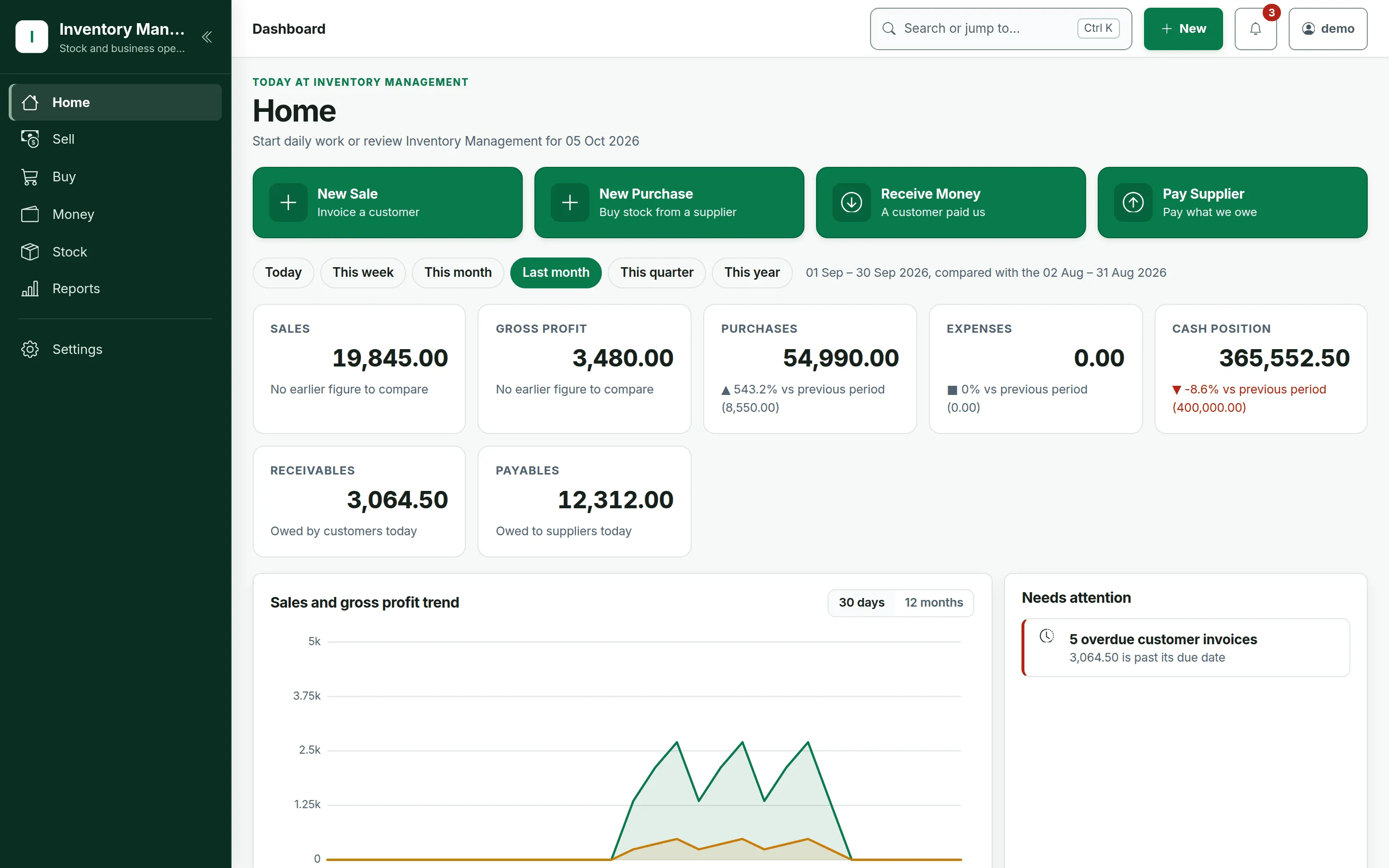
Task: Click the Receivables value 3,064.50
Action: [397, 500]
